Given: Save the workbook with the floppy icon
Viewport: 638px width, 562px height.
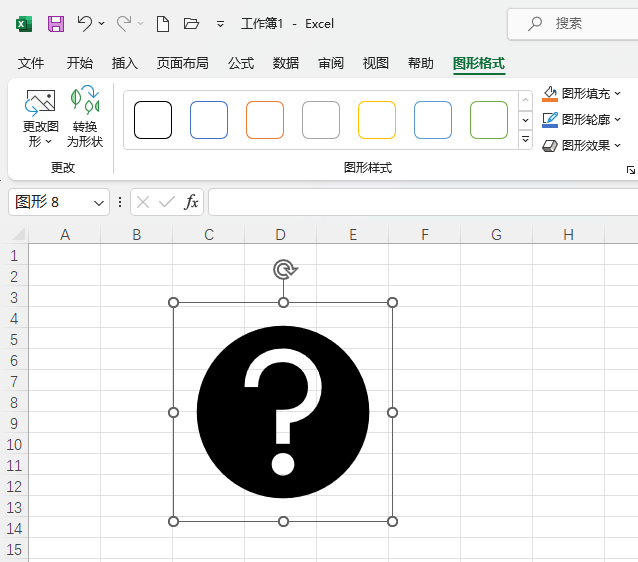Looking at the screenshot, I should (56, 24).
